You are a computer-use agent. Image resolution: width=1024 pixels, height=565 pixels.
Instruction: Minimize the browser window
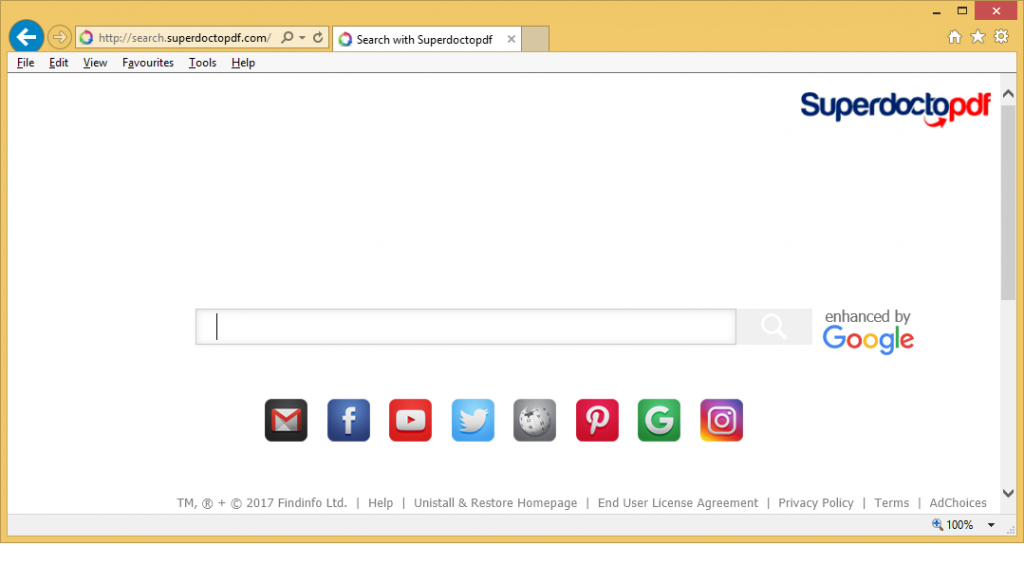936,11
